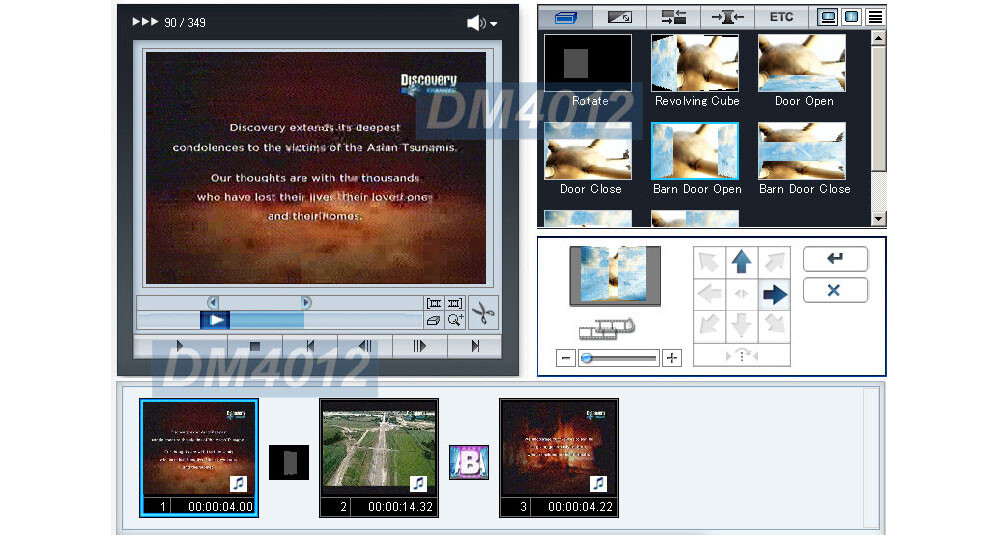This screenshot has width=1000, height=535.
Task: Click the video preview showing Discovery condolences
Action: [x=316, y=168]
